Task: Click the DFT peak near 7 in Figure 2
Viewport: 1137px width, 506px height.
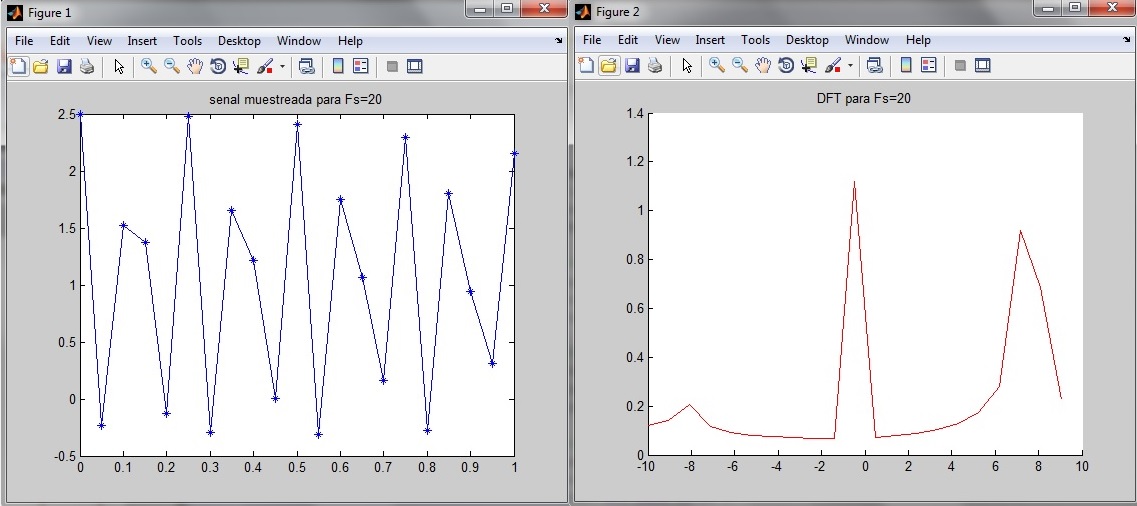Action: click(x=1020, y=231)
